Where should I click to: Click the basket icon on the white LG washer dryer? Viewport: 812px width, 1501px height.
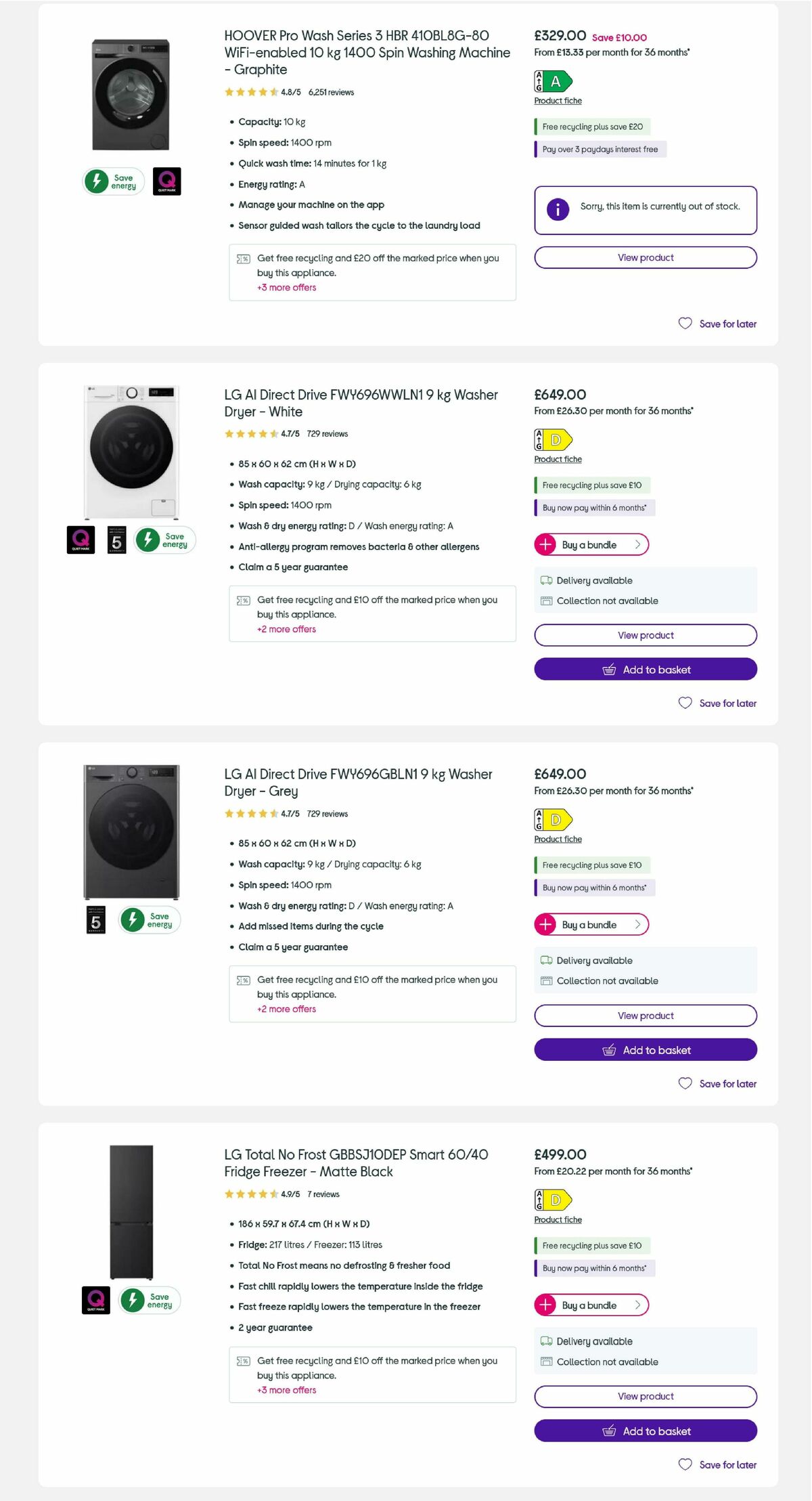click(x=609, y=670)
